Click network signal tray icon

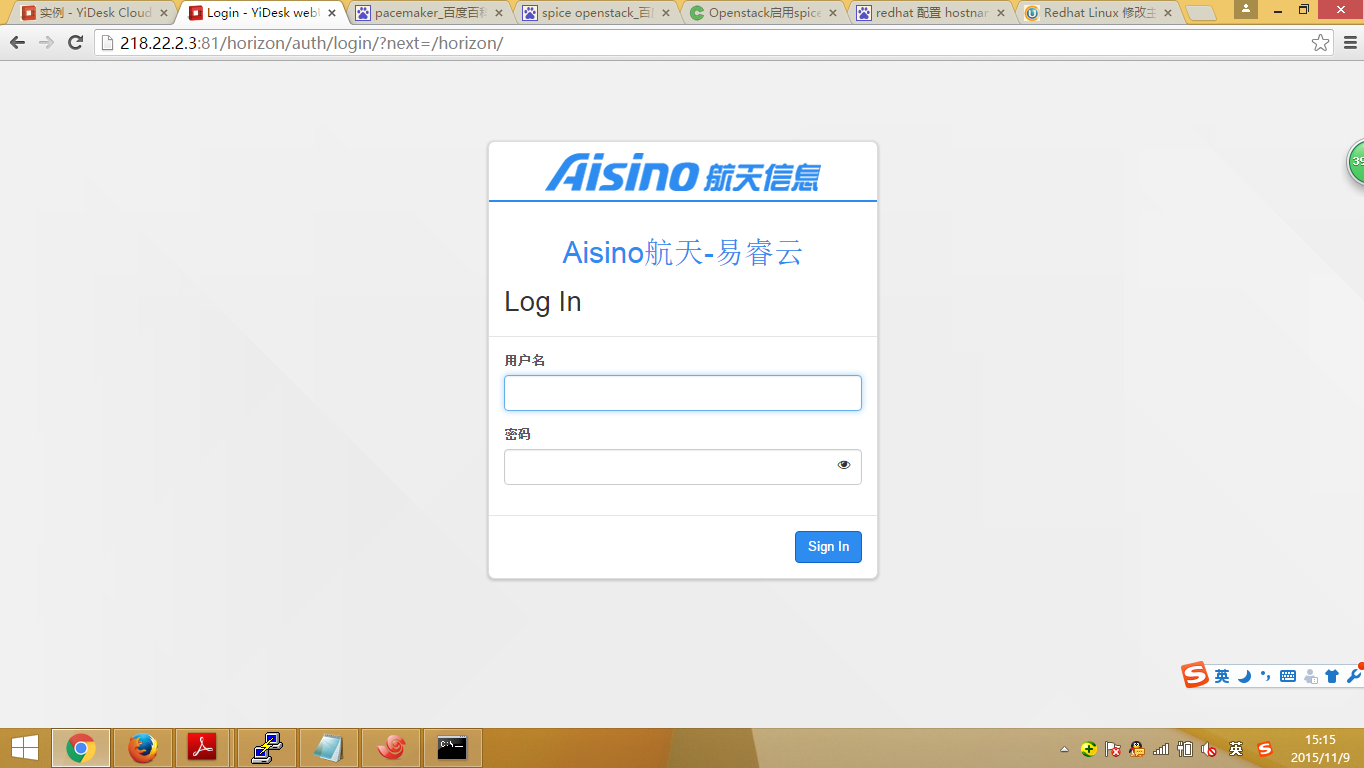[x=1161, y=748]
